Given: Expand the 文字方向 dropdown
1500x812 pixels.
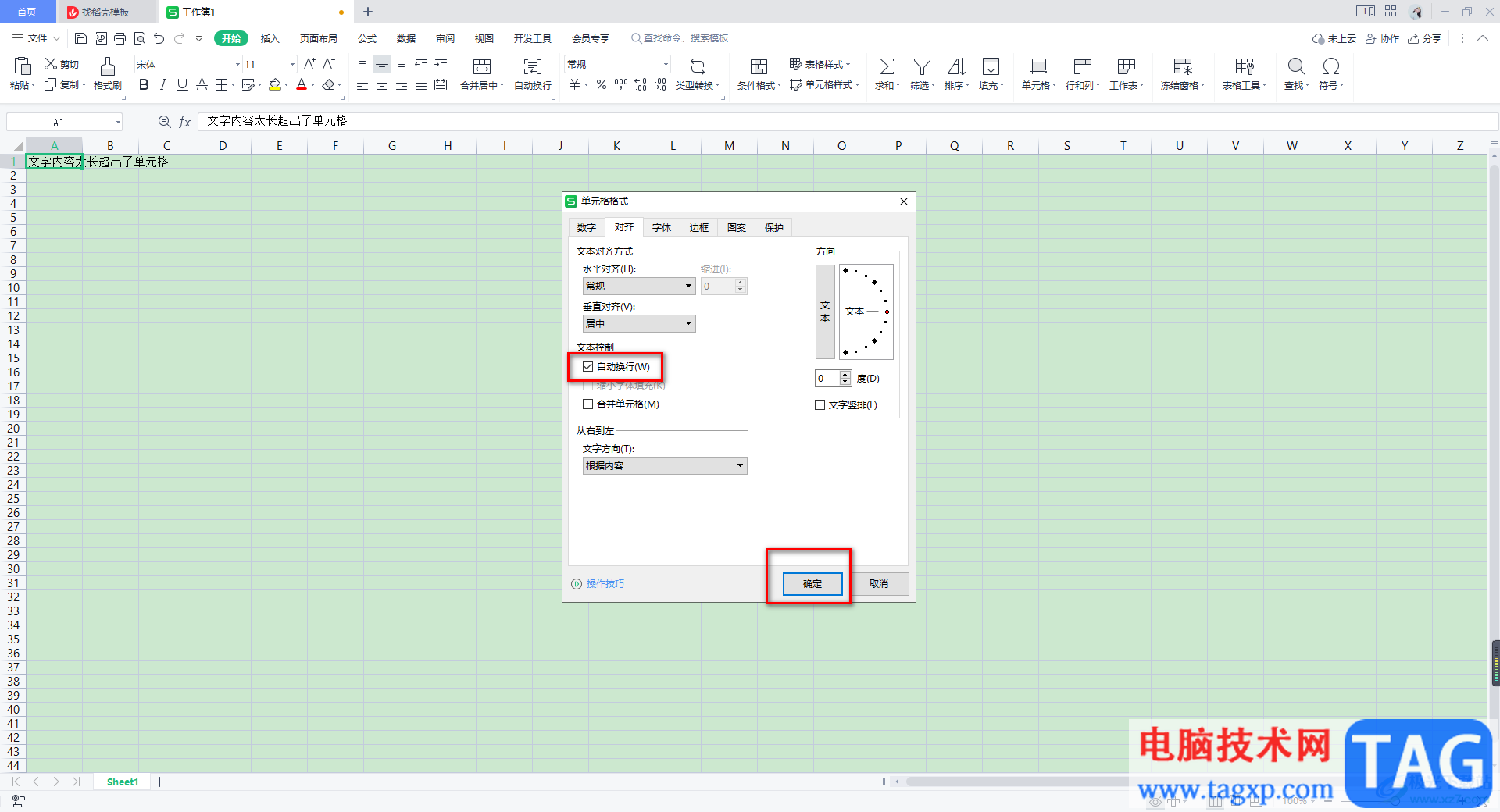Looking at the screenshot, I should [x=665, y=466].
